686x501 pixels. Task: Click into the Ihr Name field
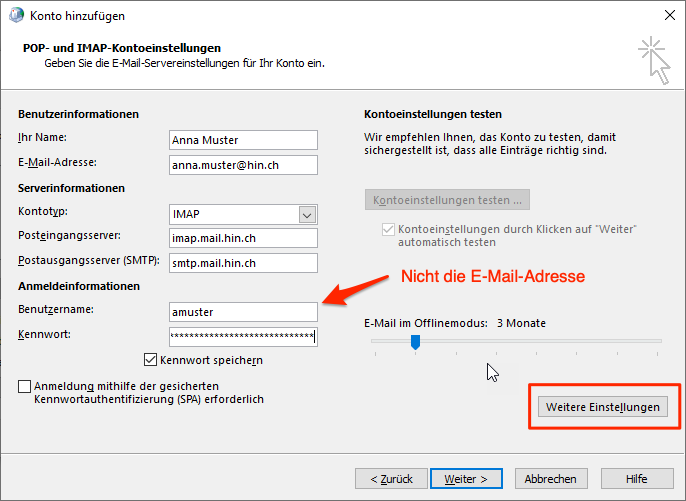pos(243,140)
